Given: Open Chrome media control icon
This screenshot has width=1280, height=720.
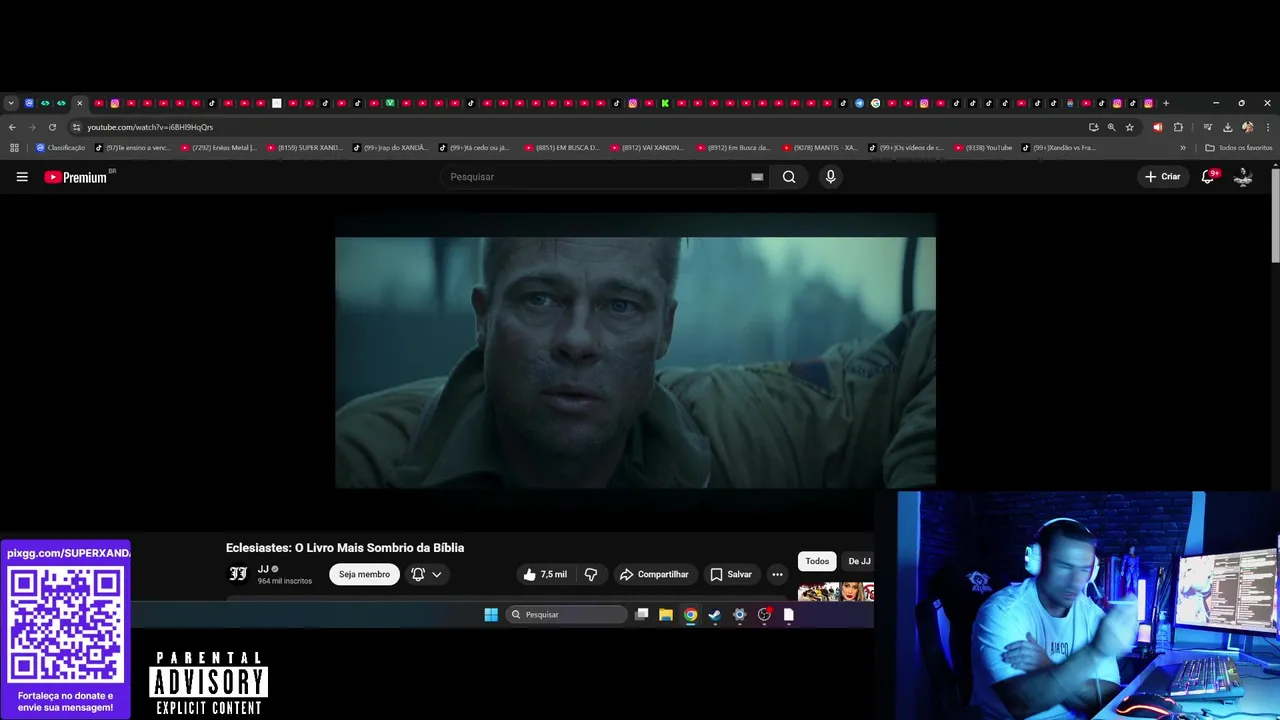Looking at the screenshot, I should tap(1208, 127).
